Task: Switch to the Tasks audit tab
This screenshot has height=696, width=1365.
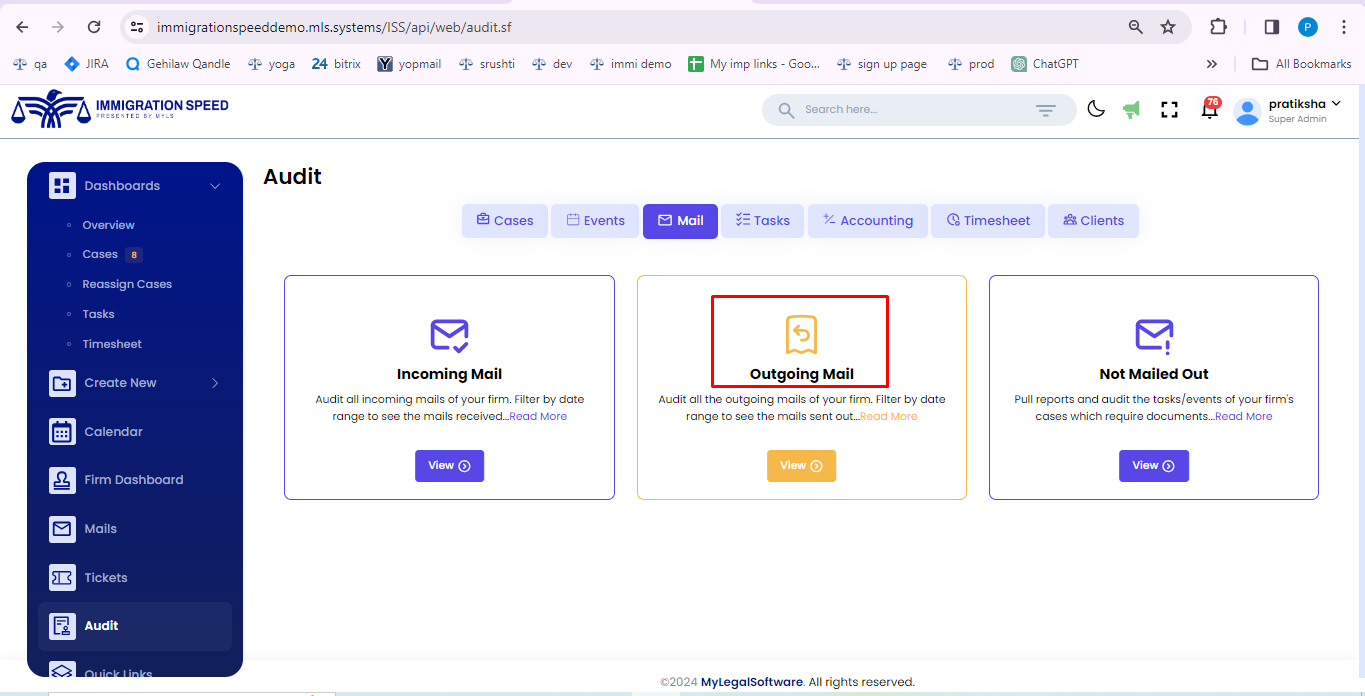Action: coord(763,221)
